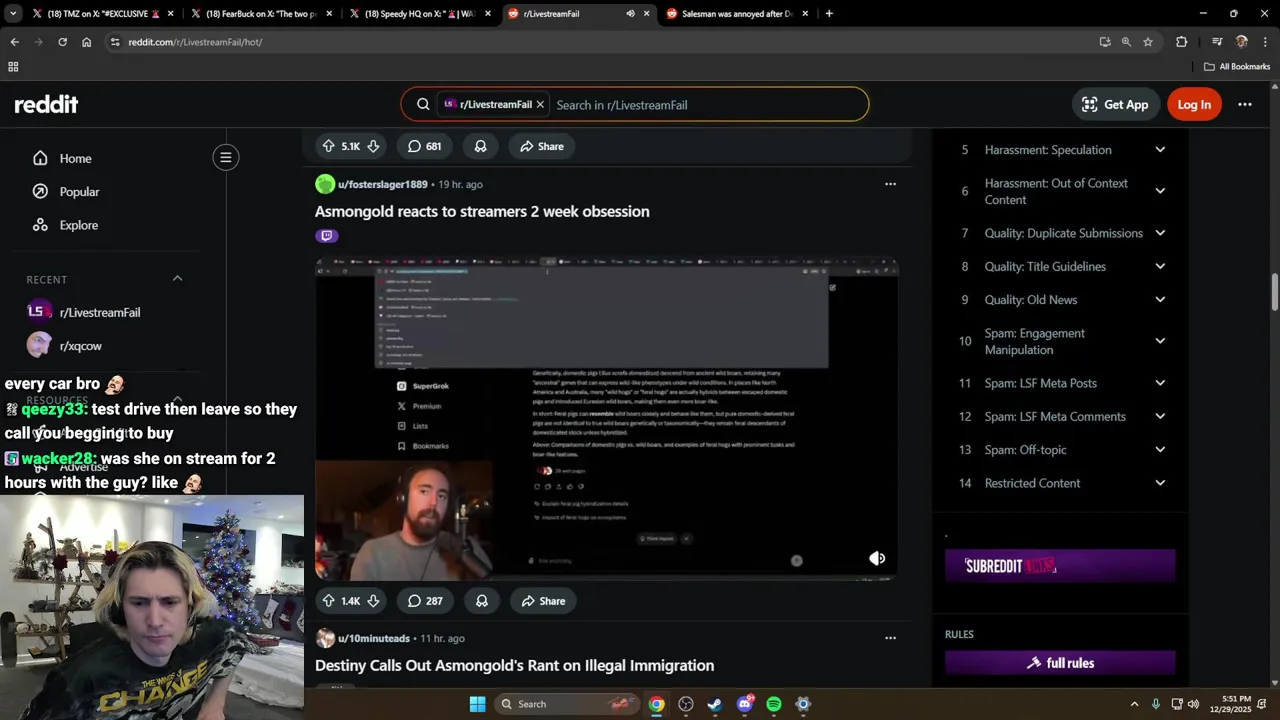This screenshot has height=720, width=1280.
Task: Open the 287 comments on Asmongold post
Action: click(424, 601)
